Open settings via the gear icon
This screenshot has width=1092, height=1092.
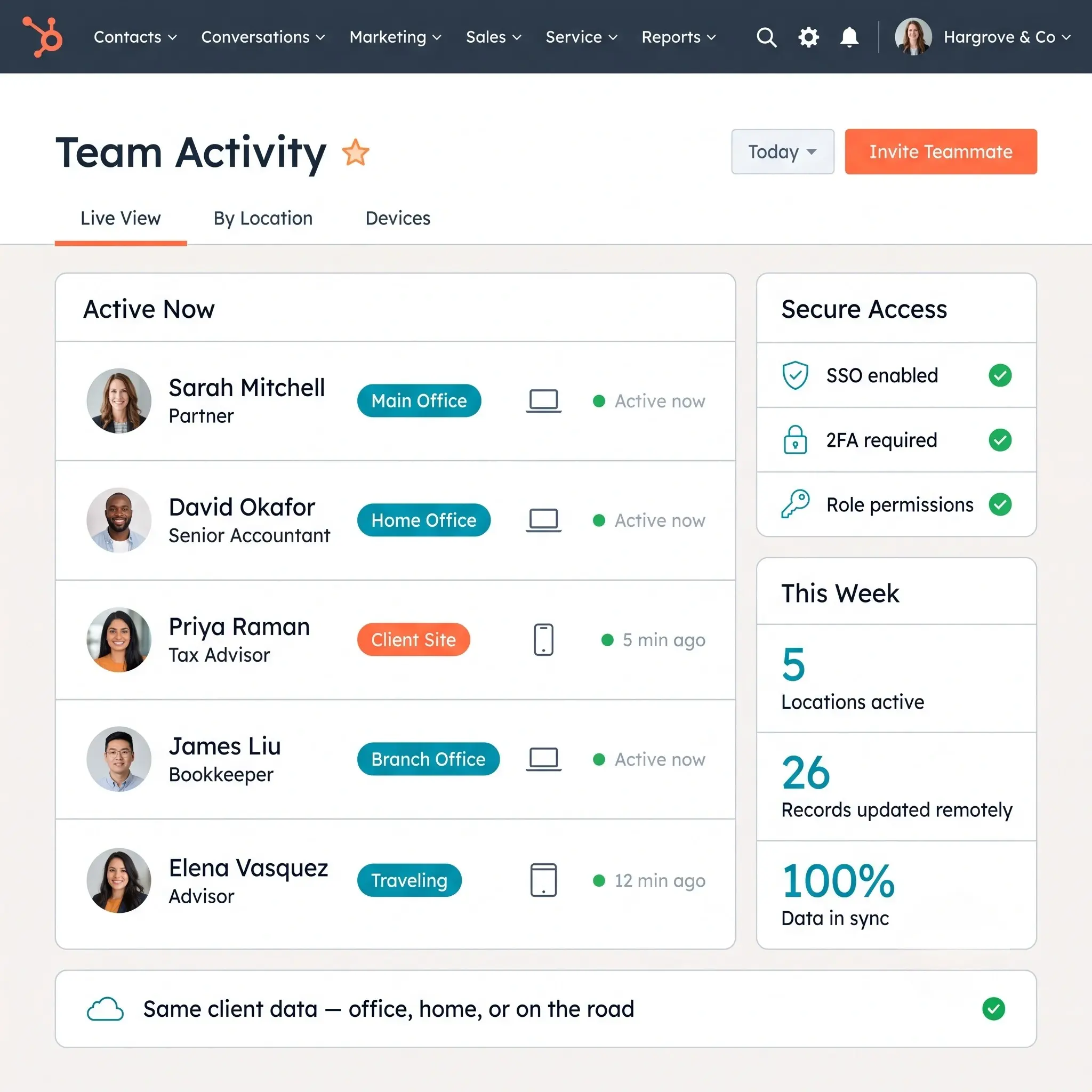point(808,37)
